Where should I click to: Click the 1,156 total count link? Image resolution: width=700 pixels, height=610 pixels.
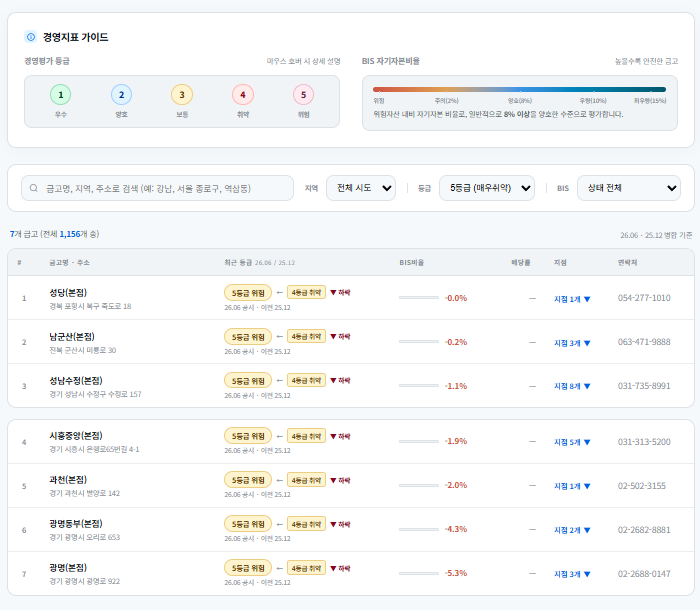[x=70, y=234]
